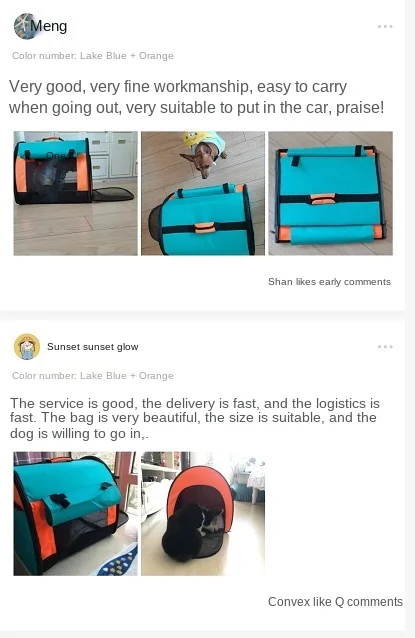Open Sunset sunset glow's avatar
This screenshot has height=638, width=415.
[27, 347]
